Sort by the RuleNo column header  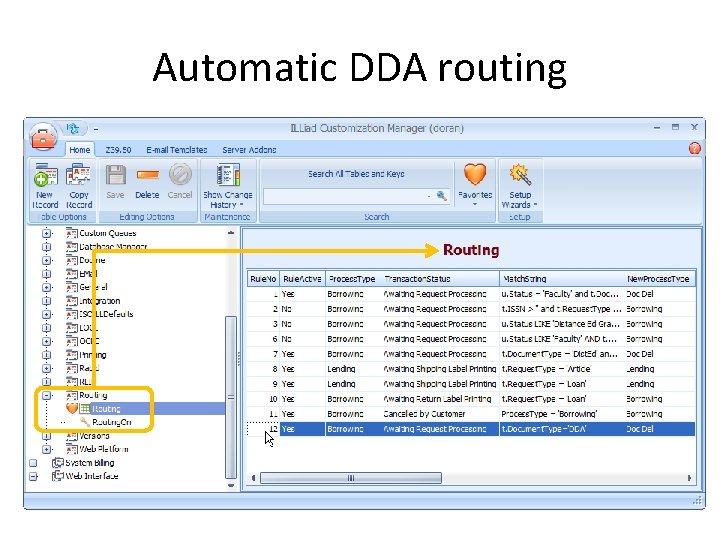point(263,279)
